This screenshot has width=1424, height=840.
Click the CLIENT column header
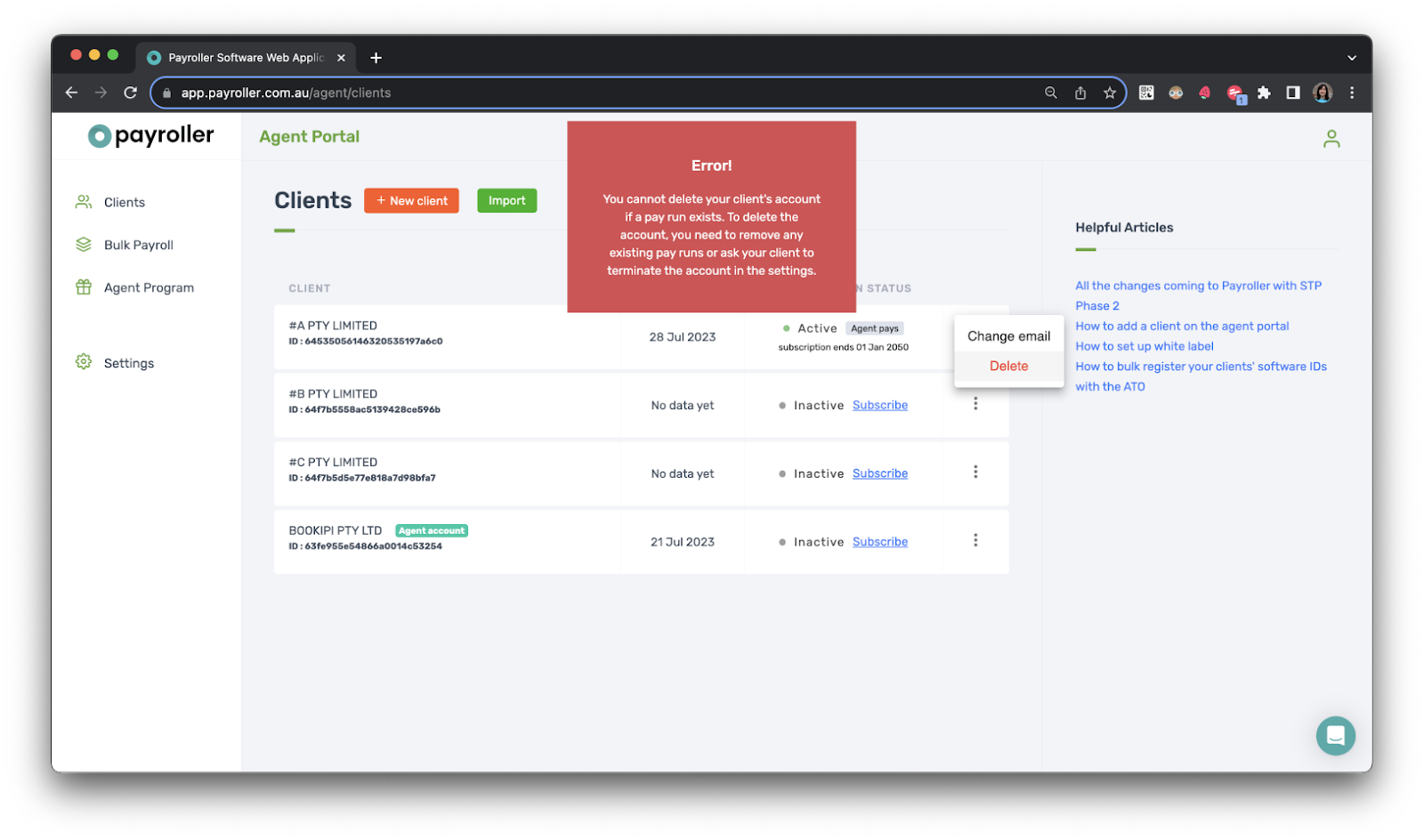[310, 289]
